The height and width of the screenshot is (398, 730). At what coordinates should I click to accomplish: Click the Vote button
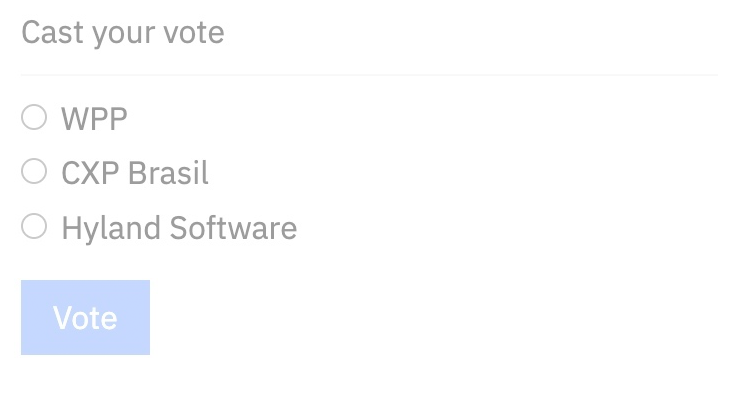pos(85,317)
